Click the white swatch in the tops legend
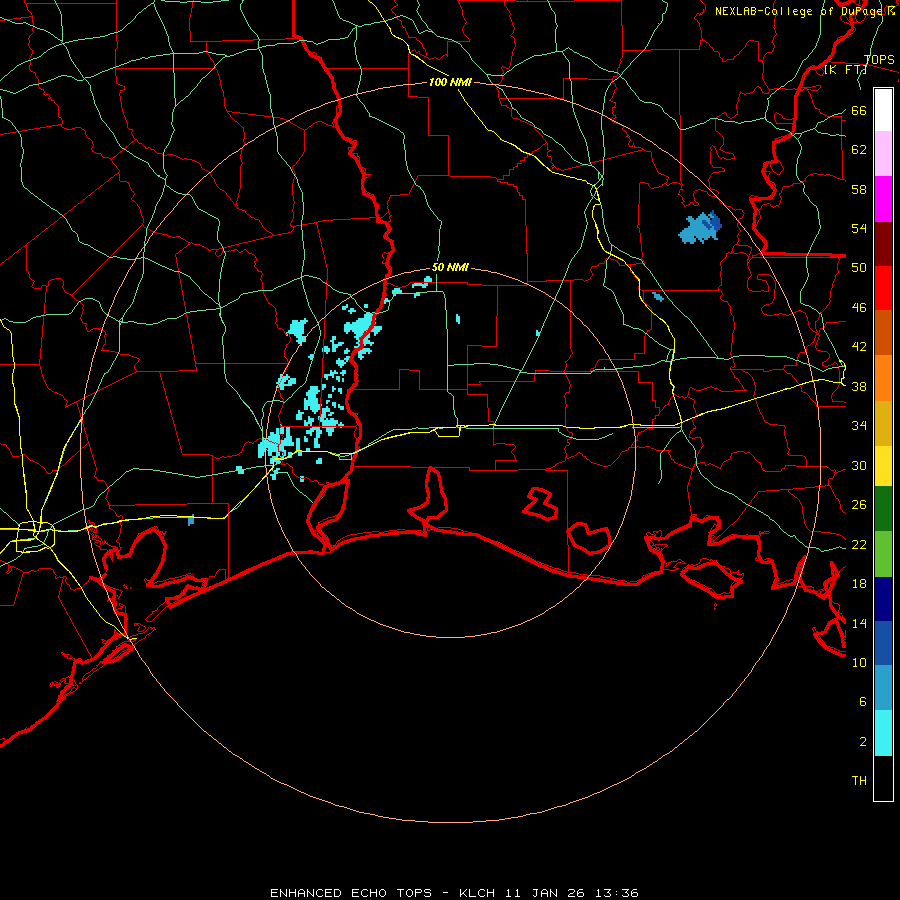 point(883,110)
